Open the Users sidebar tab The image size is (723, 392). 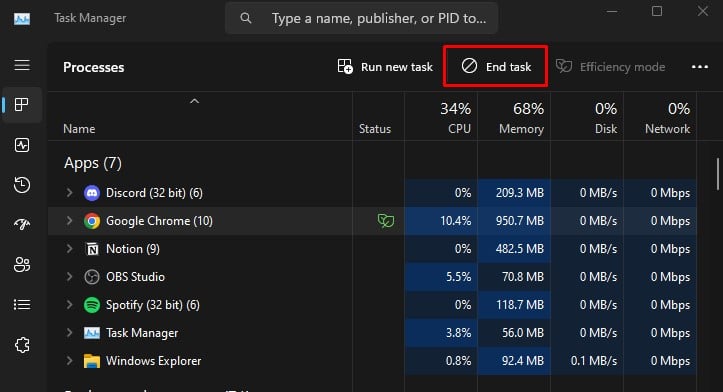(x=22, y=265)
